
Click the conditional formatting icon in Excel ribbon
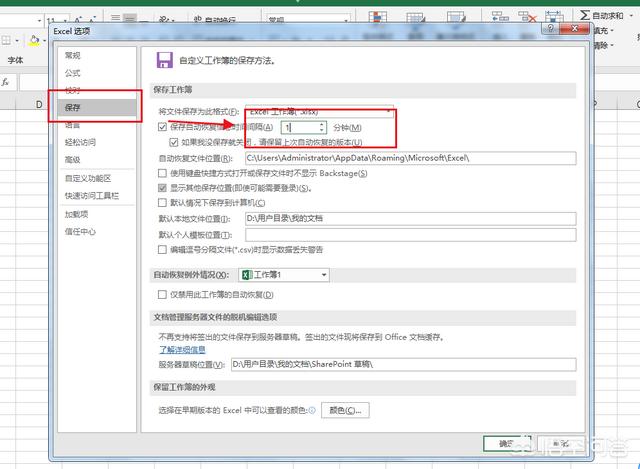(378, 18)
